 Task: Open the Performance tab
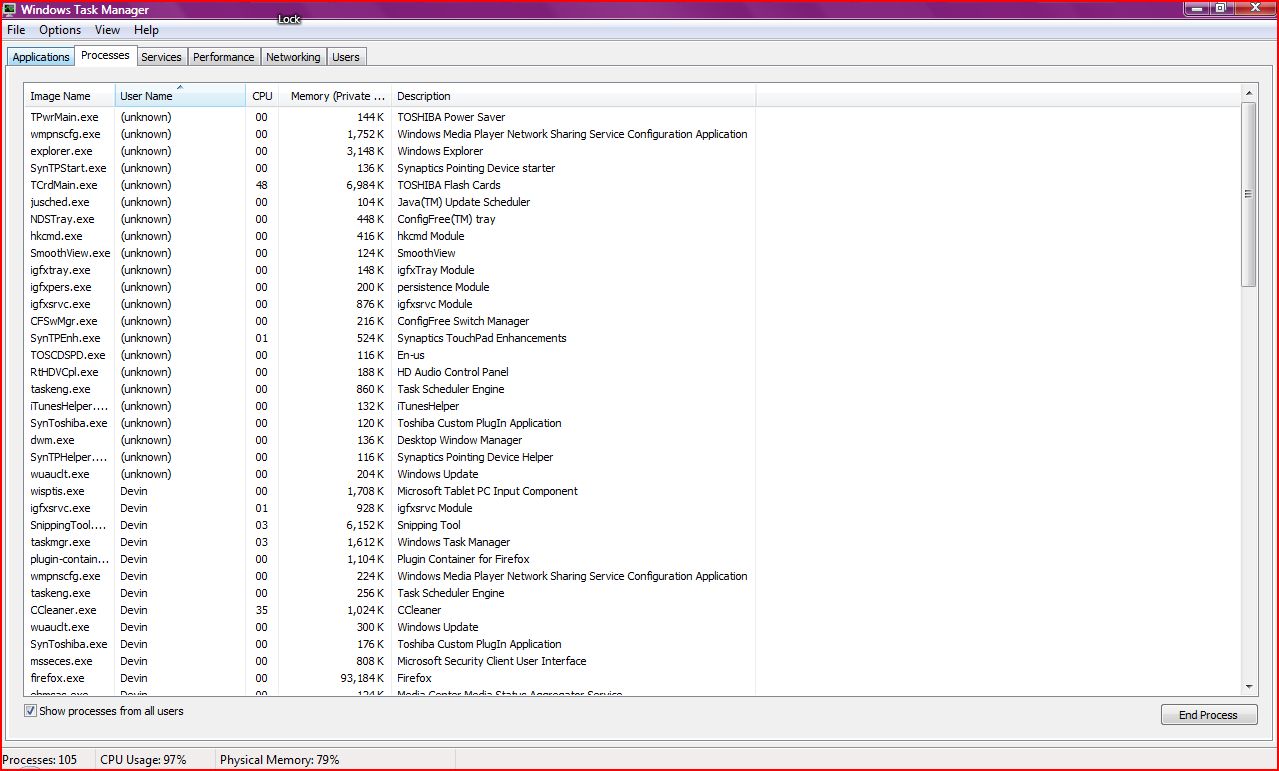tap(224, 57)
